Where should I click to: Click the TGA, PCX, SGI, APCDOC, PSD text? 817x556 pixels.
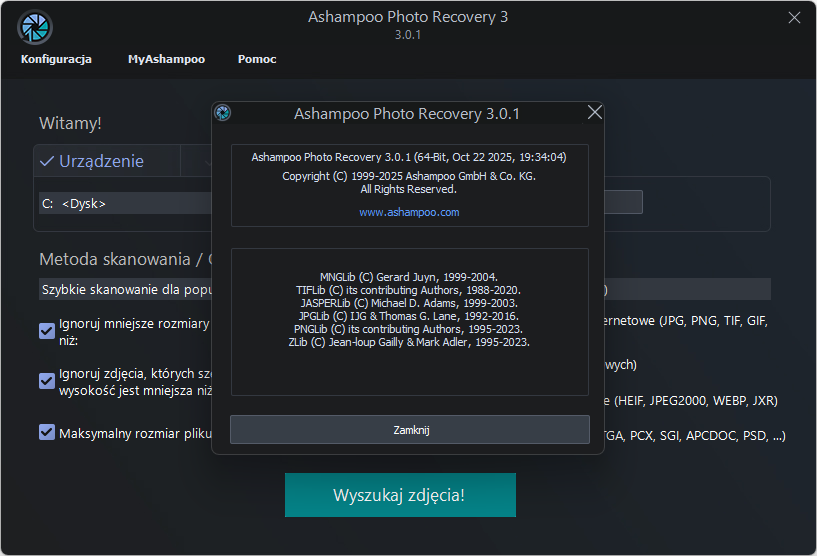coord(695,436)
